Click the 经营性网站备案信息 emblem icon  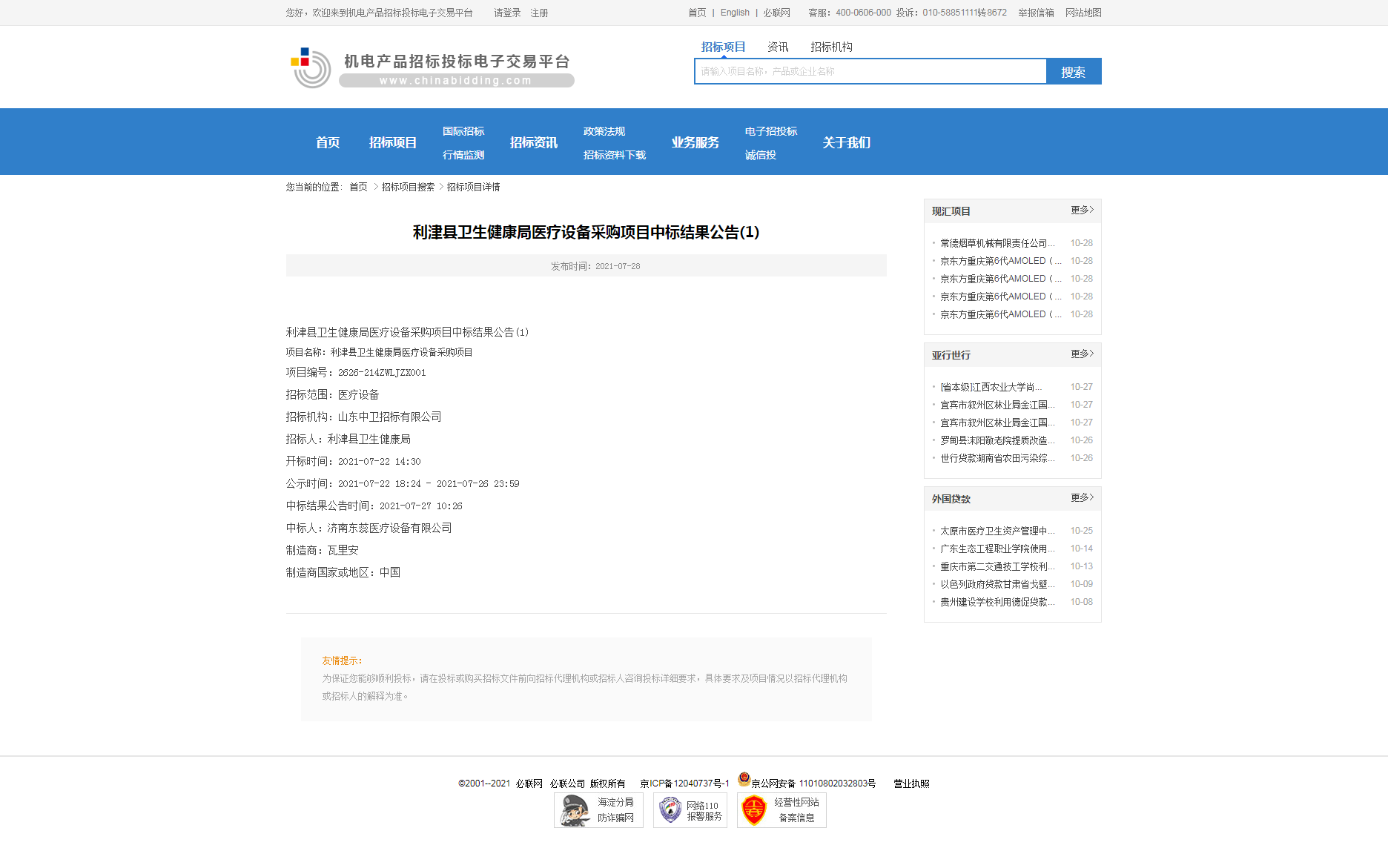pos(754,809)
